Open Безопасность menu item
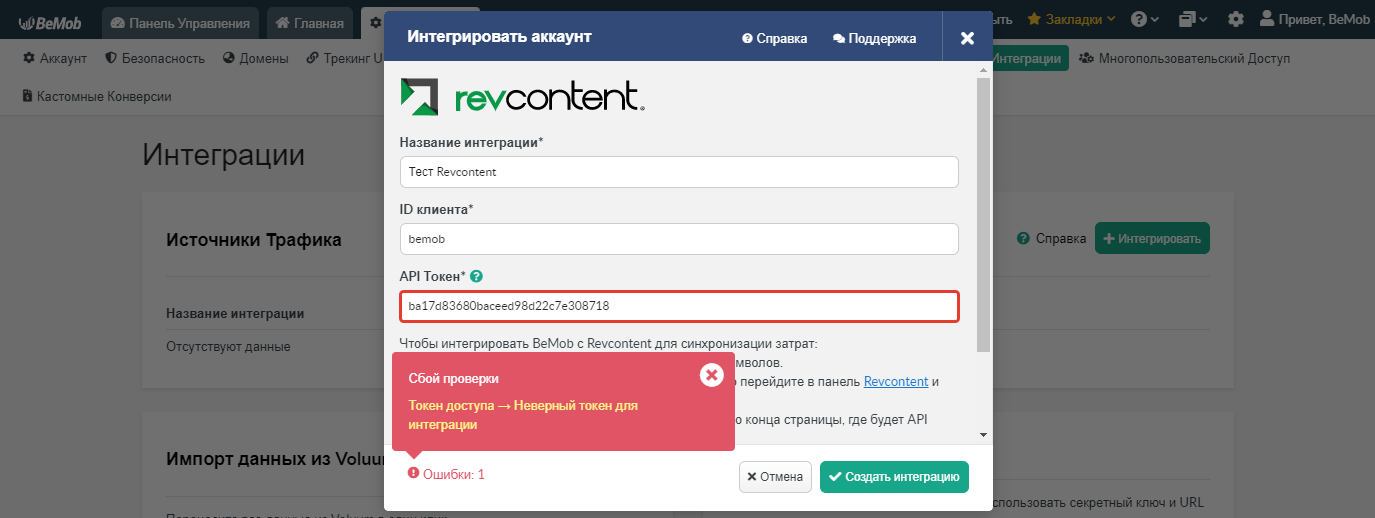 click(155, 58)
